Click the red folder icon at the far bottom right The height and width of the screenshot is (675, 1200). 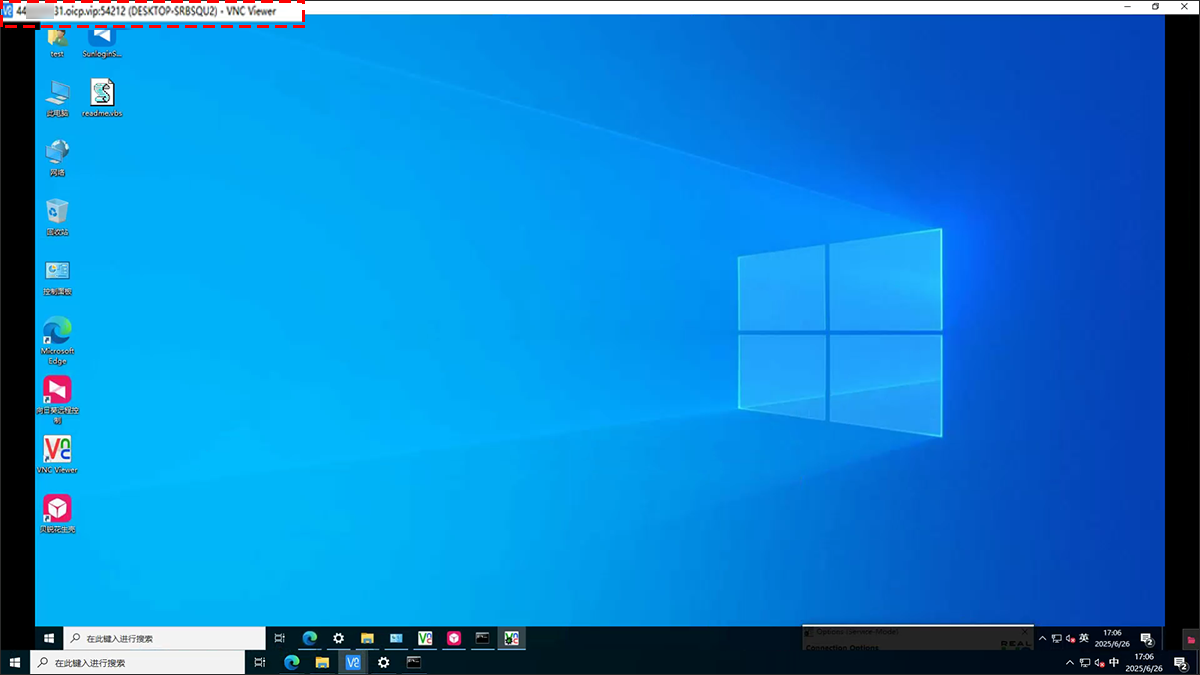pos(1190,638)
